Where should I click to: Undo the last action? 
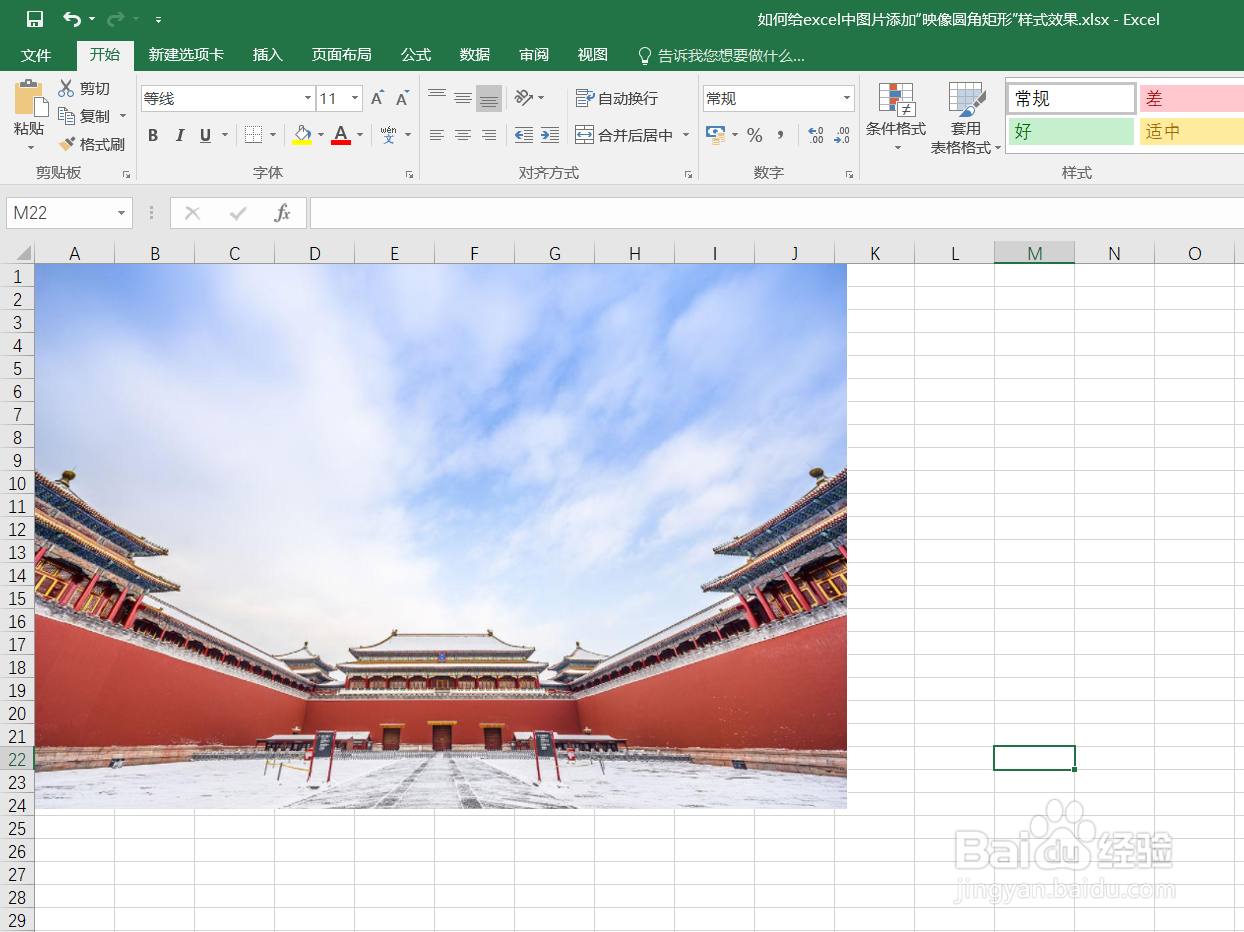point(71,19)
